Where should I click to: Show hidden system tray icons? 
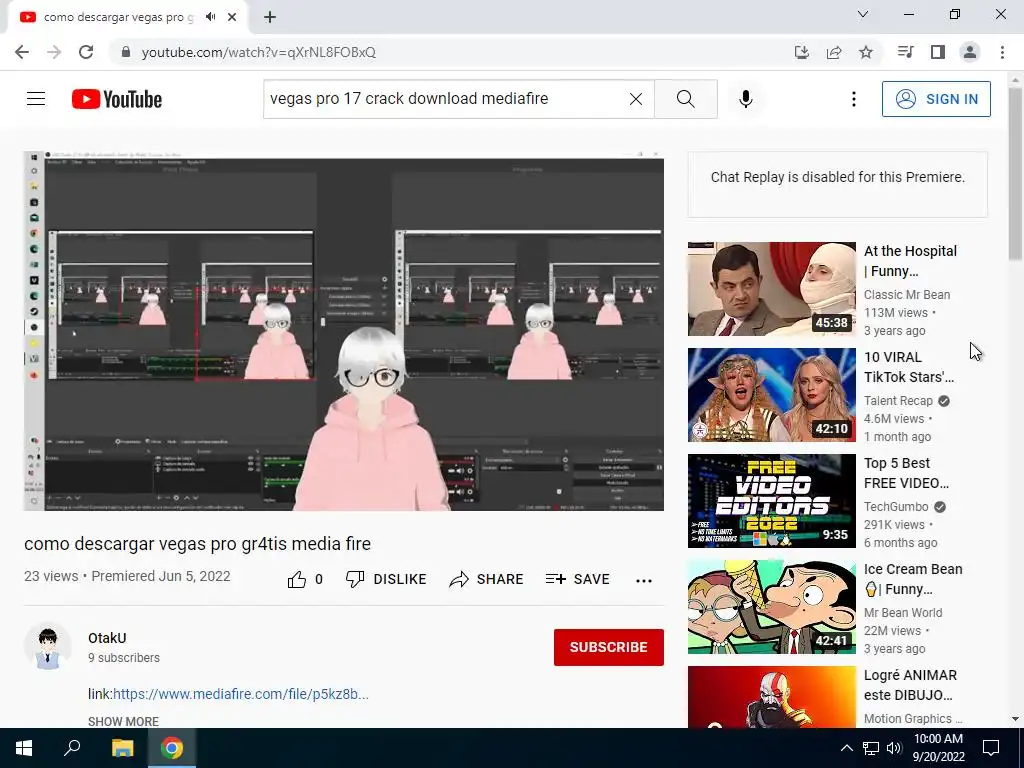(846, 748)
